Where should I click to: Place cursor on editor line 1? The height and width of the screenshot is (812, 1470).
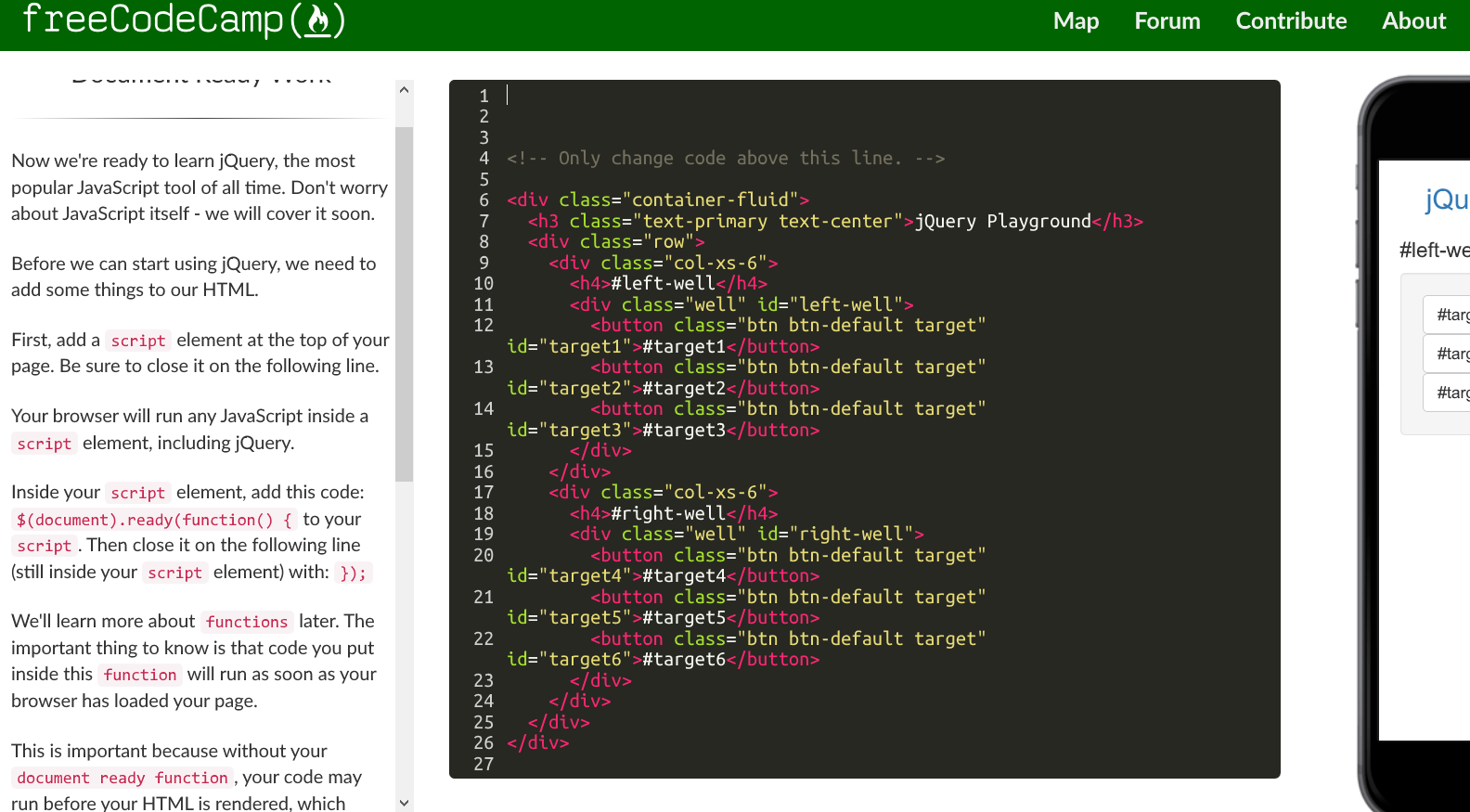(891, 96)
